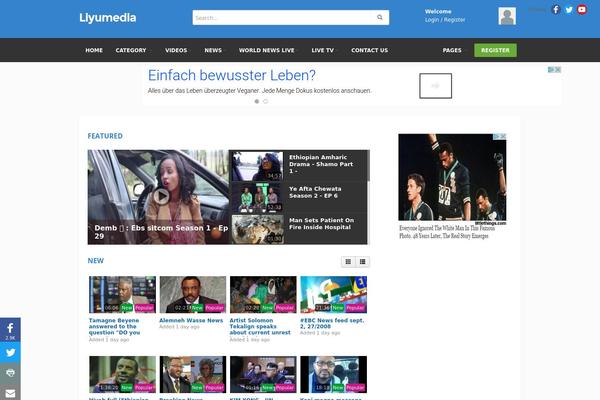Image resolution: width=600 pixels, height=400 pixels.
Task: Close the top banner ad
Action: point(558,69)
